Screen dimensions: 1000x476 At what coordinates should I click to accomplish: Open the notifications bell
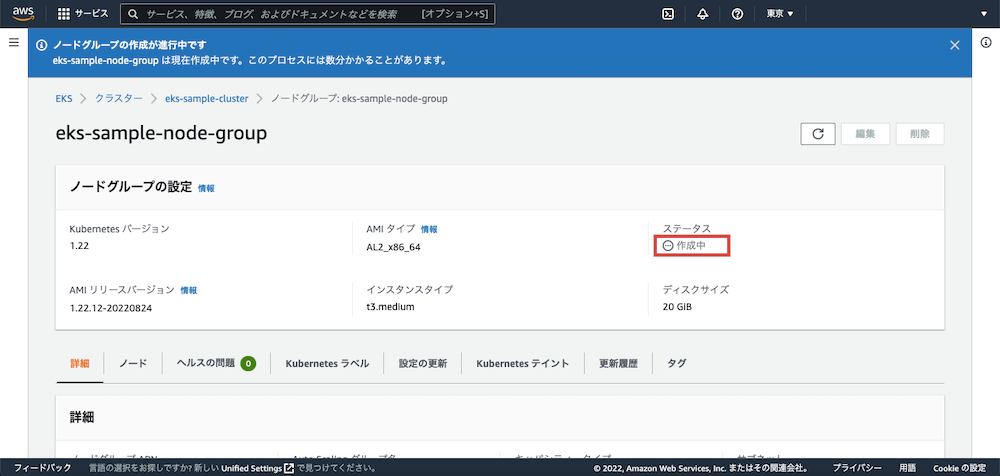[702, 14]
